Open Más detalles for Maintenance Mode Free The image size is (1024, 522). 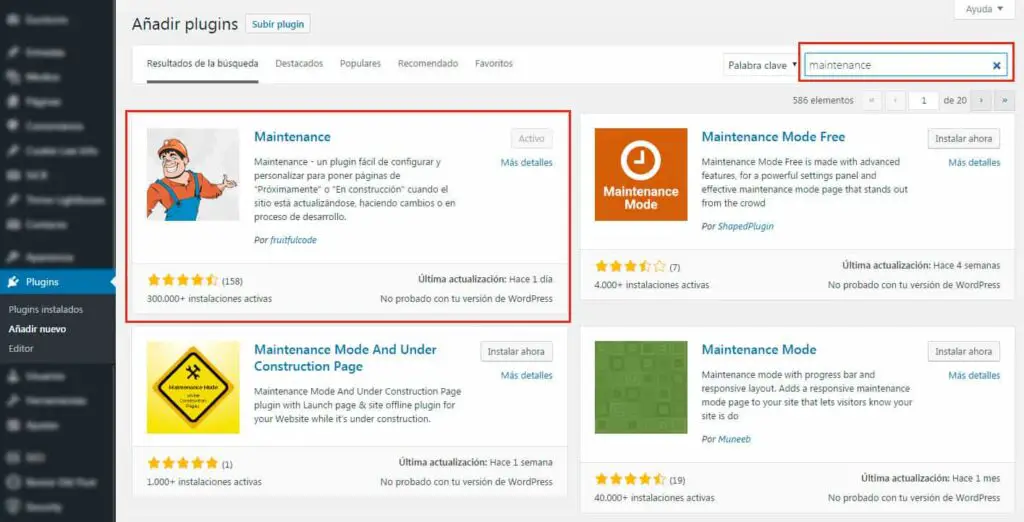974,163
